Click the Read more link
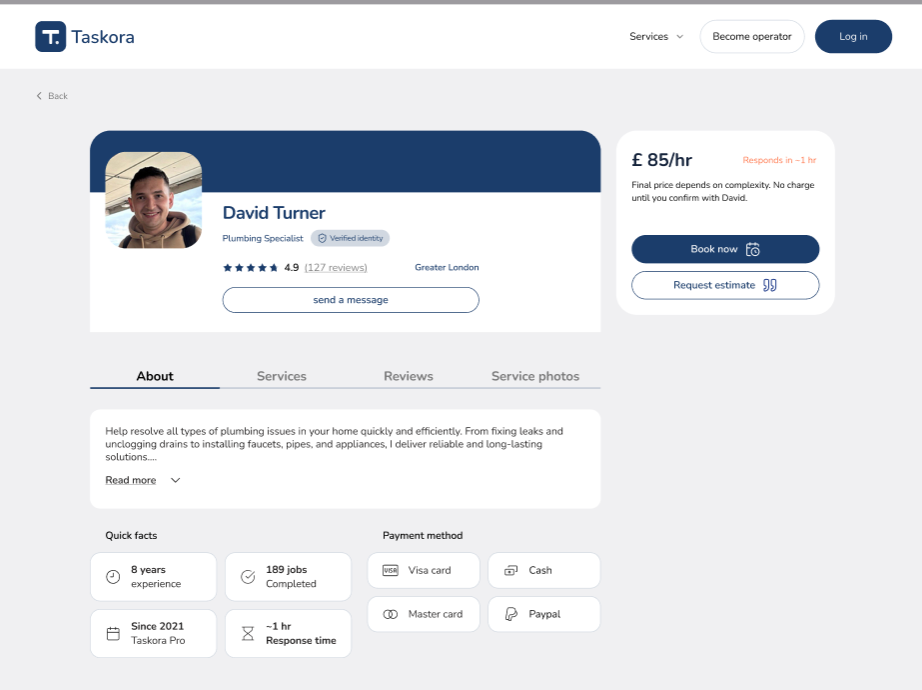 click(x=131, y=481)
